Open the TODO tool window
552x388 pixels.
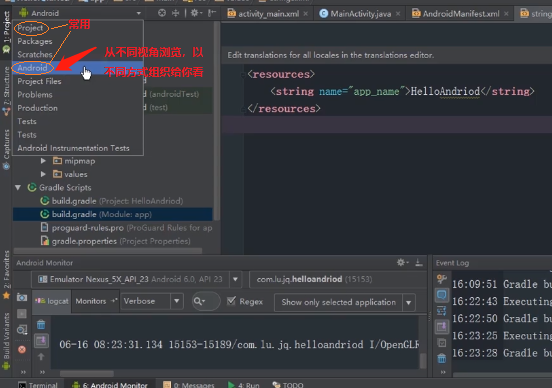coord(288,385)
